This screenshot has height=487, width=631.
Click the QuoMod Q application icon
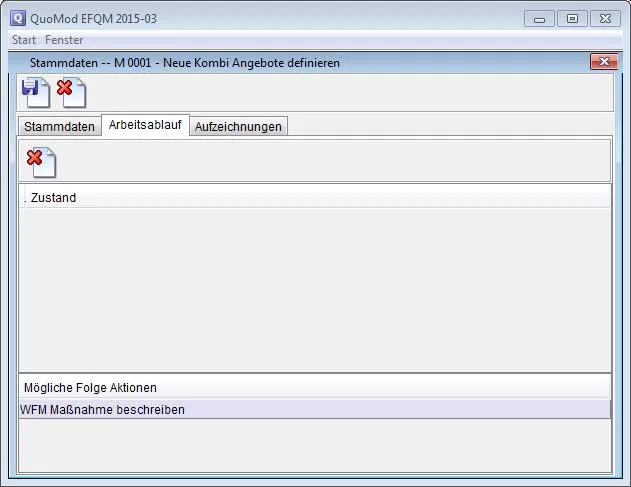pyautogui.click(x=17, y=18)
